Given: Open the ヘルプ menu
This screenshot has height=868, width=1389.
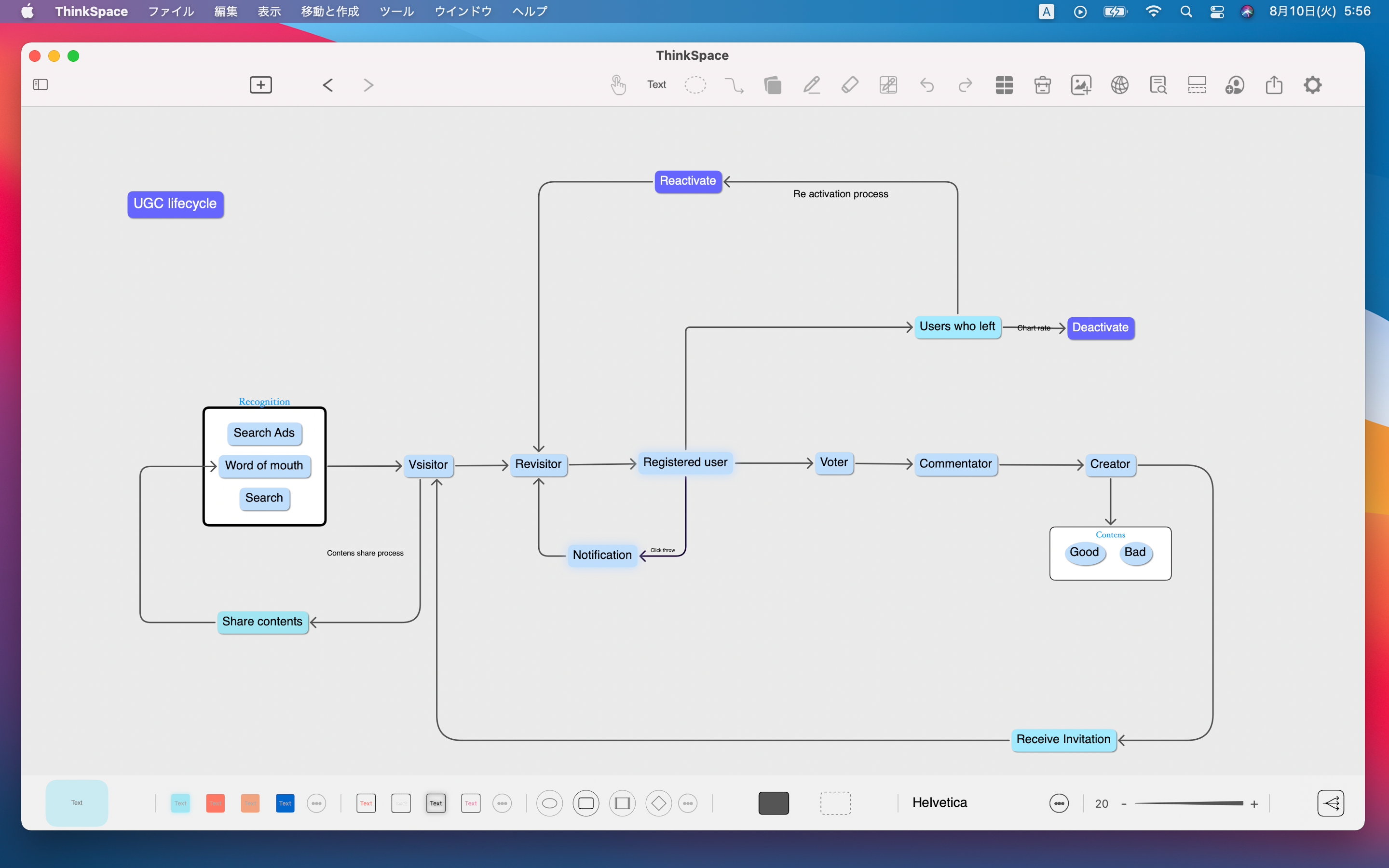Looking at the screenshot, I should pyautogui.click(x=530, y=12).
